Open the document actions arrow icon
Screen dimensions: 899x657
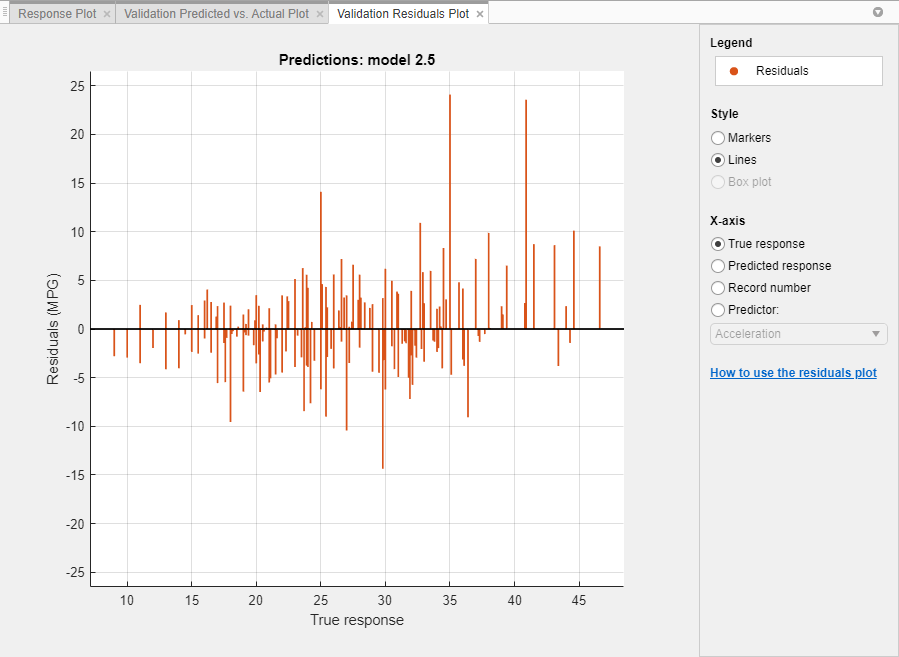[878, 12]
